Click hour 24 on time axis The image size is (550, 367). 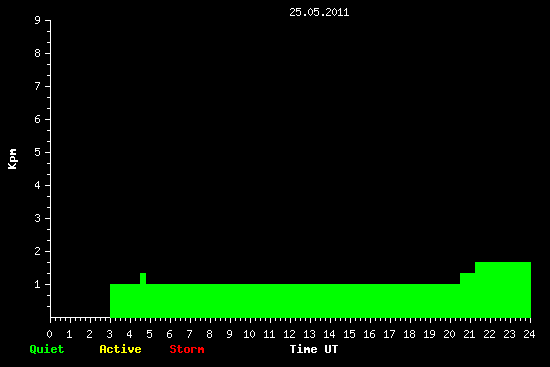pyautogui.click(x=529, y=334)
